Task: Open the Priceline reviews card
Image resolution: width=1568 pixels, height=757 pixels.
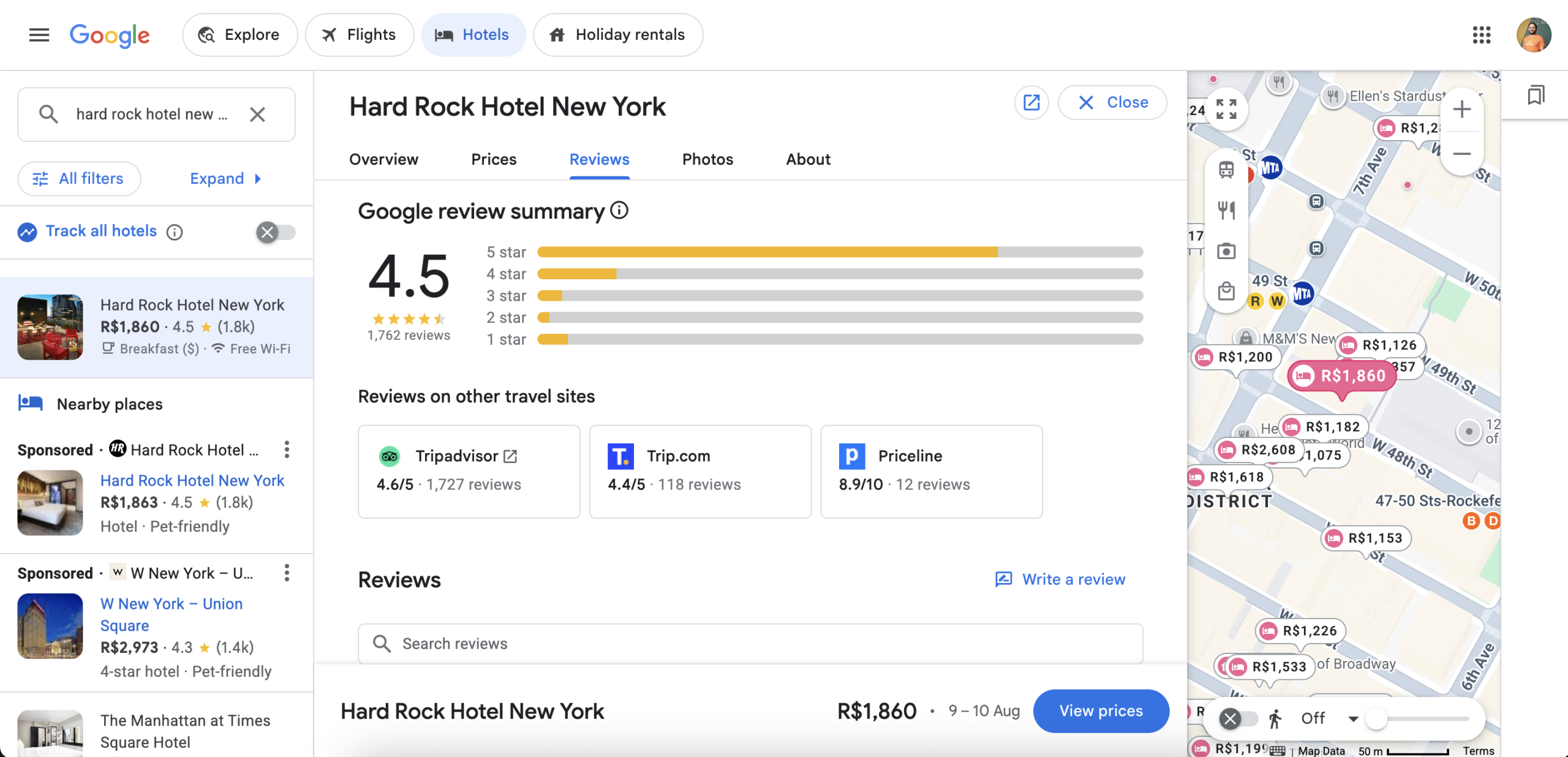Action: click(932, 472)
